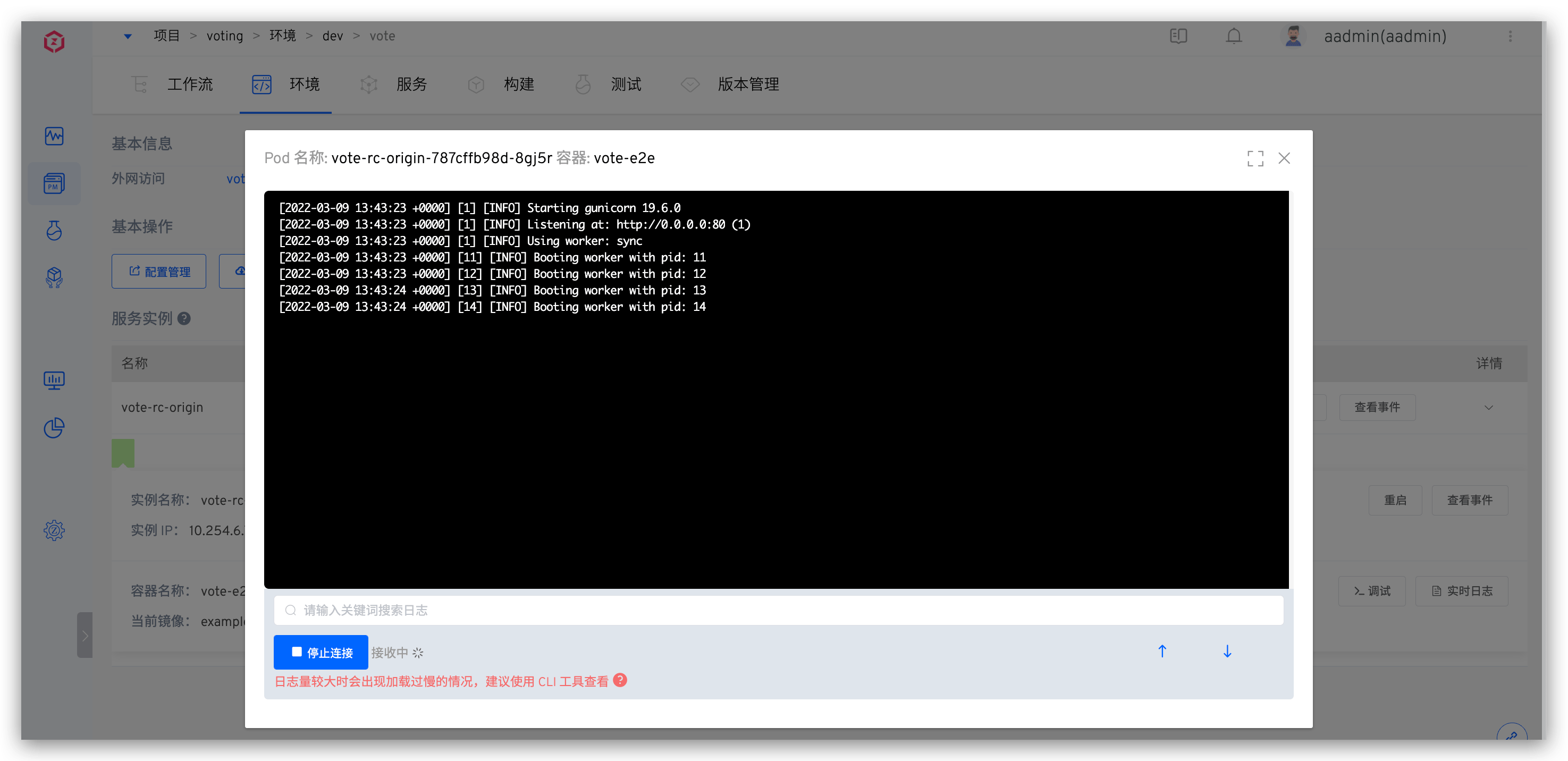The image size is (1568, 761).
Task: Click the 停止连接 stop connection toggle
Action: (x=321, y=652)
